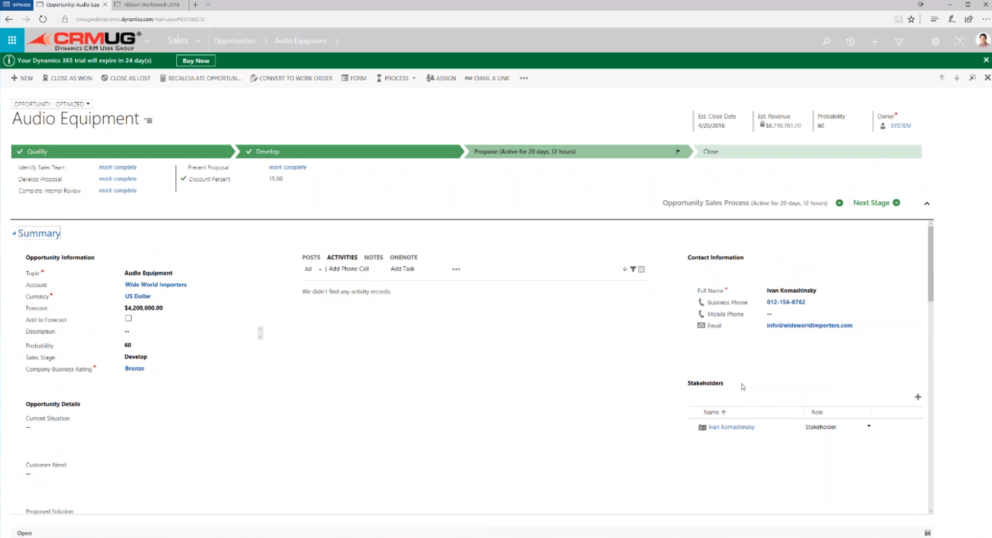Mark Present Proposal complete
The image size is (992, 538).
click(x=287, y=167)
